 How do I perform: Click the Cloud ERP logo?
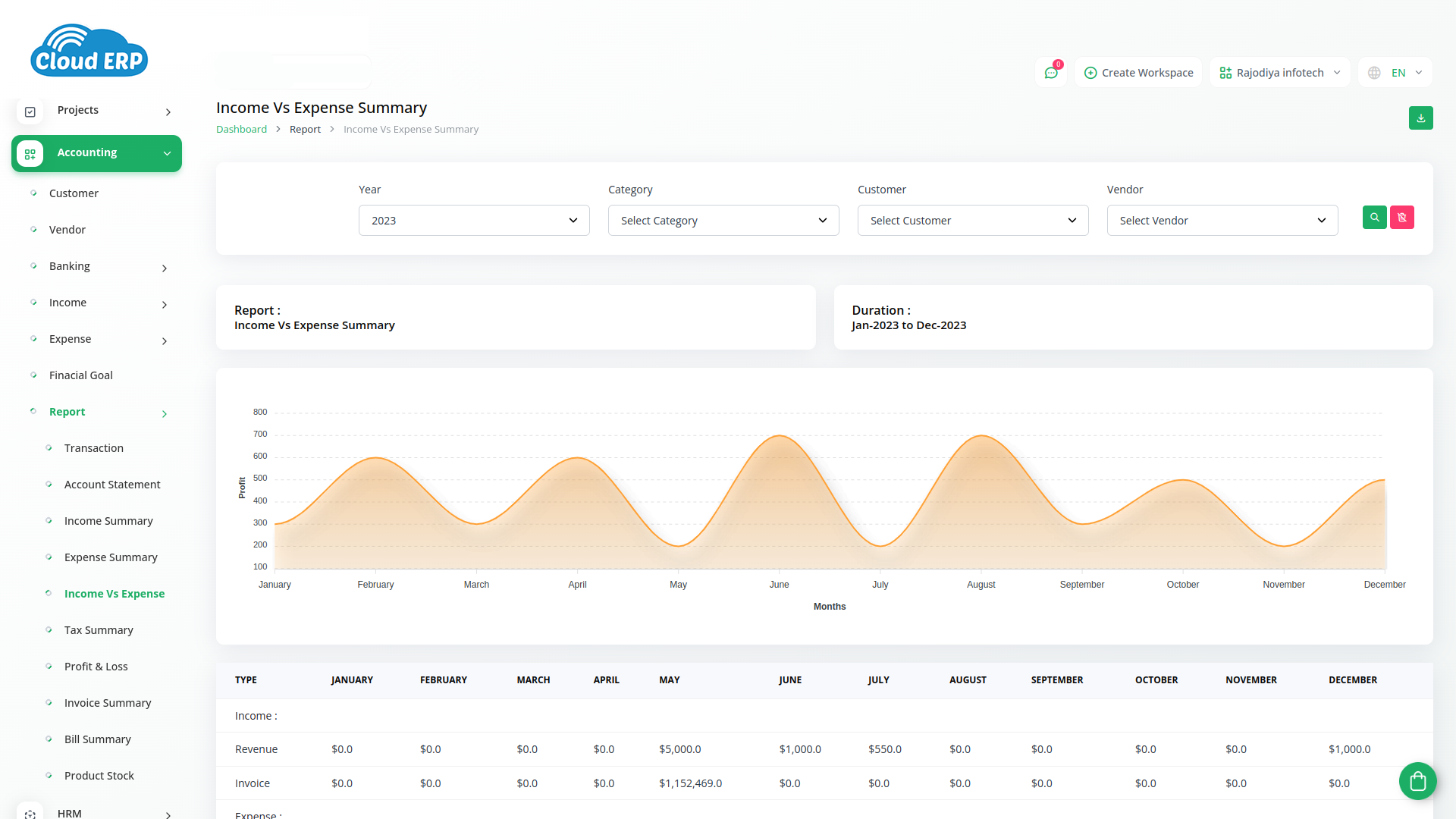coord(89,51)
